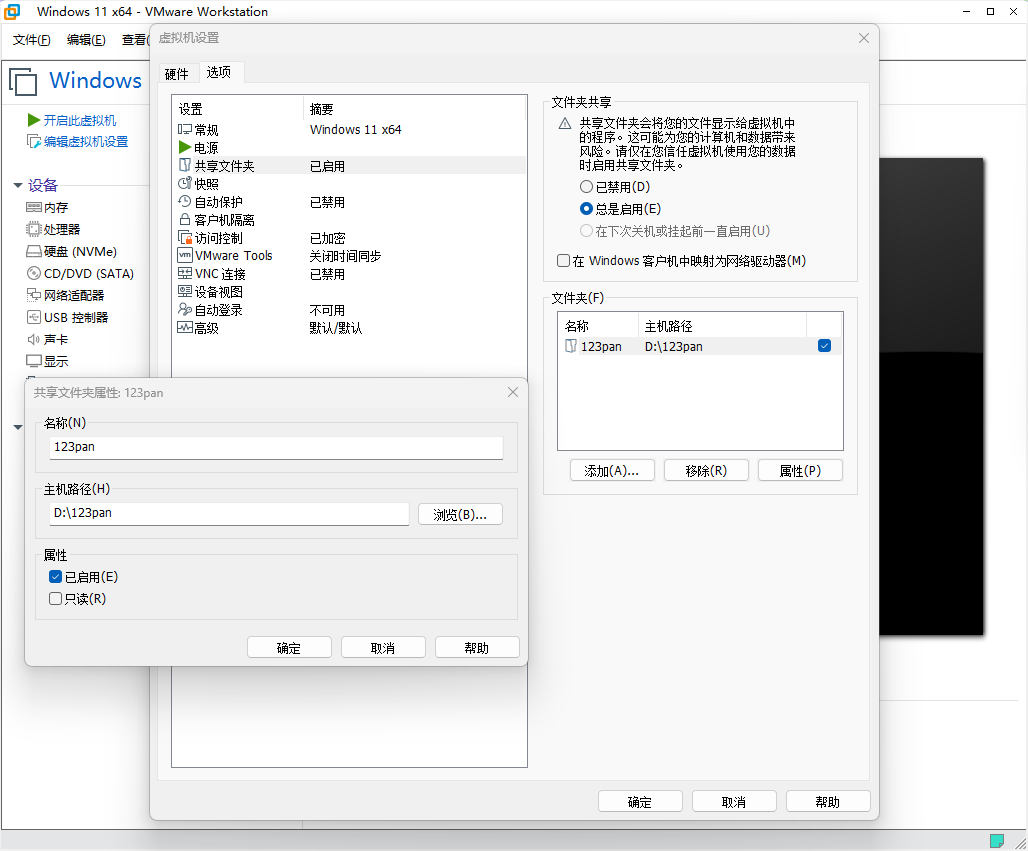Click the Guest Isolation (客户机隔离) lock icon

pyautogui.click(x=185, y=220)
